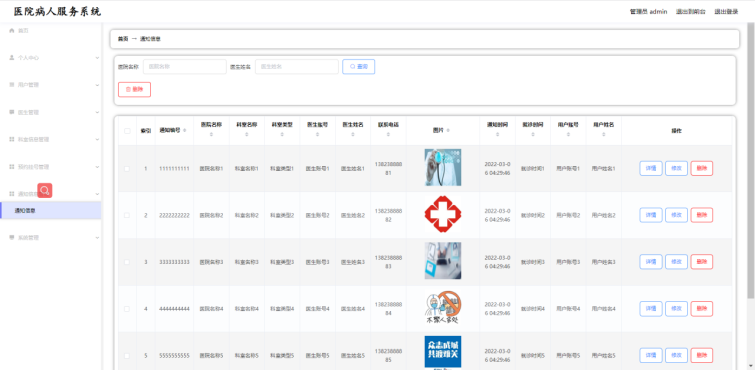Expand the 个人中心 sidebar menu

tap(51, 58)
